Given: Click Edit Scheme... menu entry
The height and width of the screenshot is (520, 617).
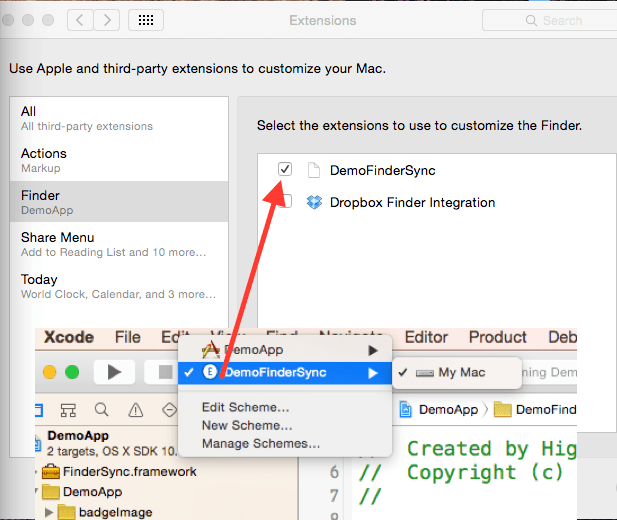Looking at the screenshot, I should 245,407.
